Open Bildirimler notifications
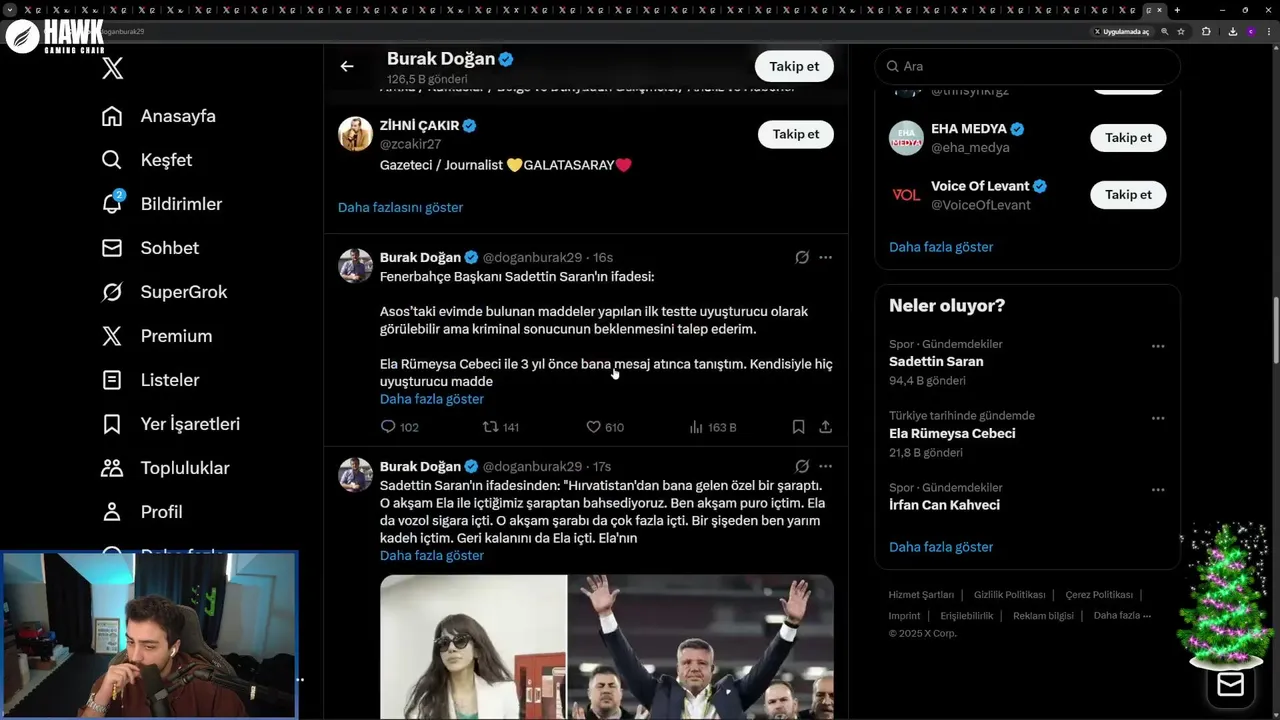The height and width of the screenshot is (720, 1280). pos(162,204)
